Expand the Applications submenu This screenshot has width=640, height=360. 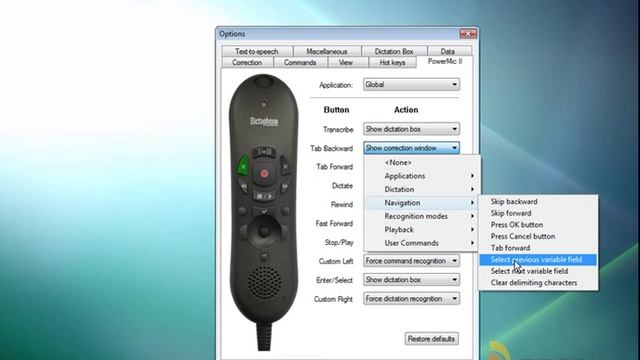pyautogui.click(x=422, y=176)
